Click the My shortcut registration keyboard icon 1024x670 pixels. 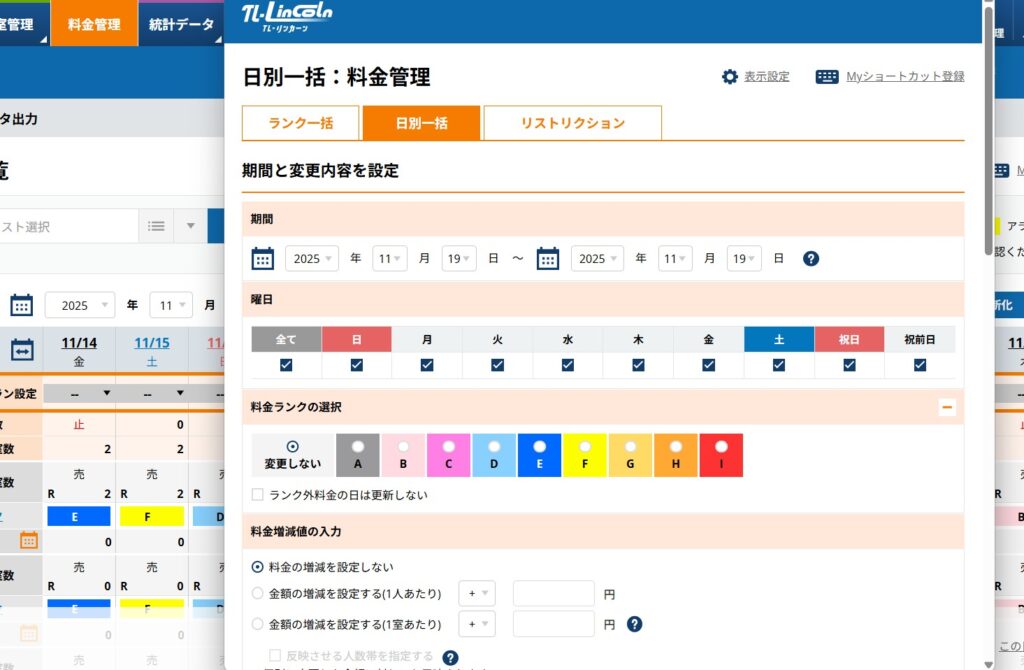coord(826,77)
